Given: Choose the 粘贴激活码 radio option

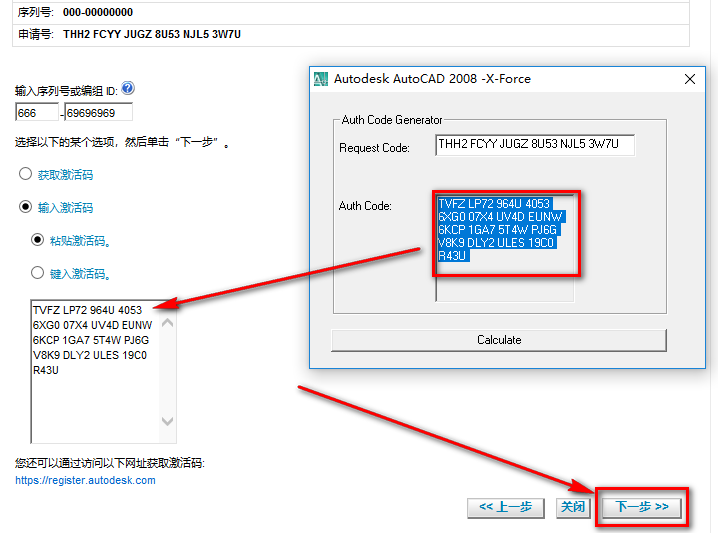Looking at the screenshot, I should (38, 241).
